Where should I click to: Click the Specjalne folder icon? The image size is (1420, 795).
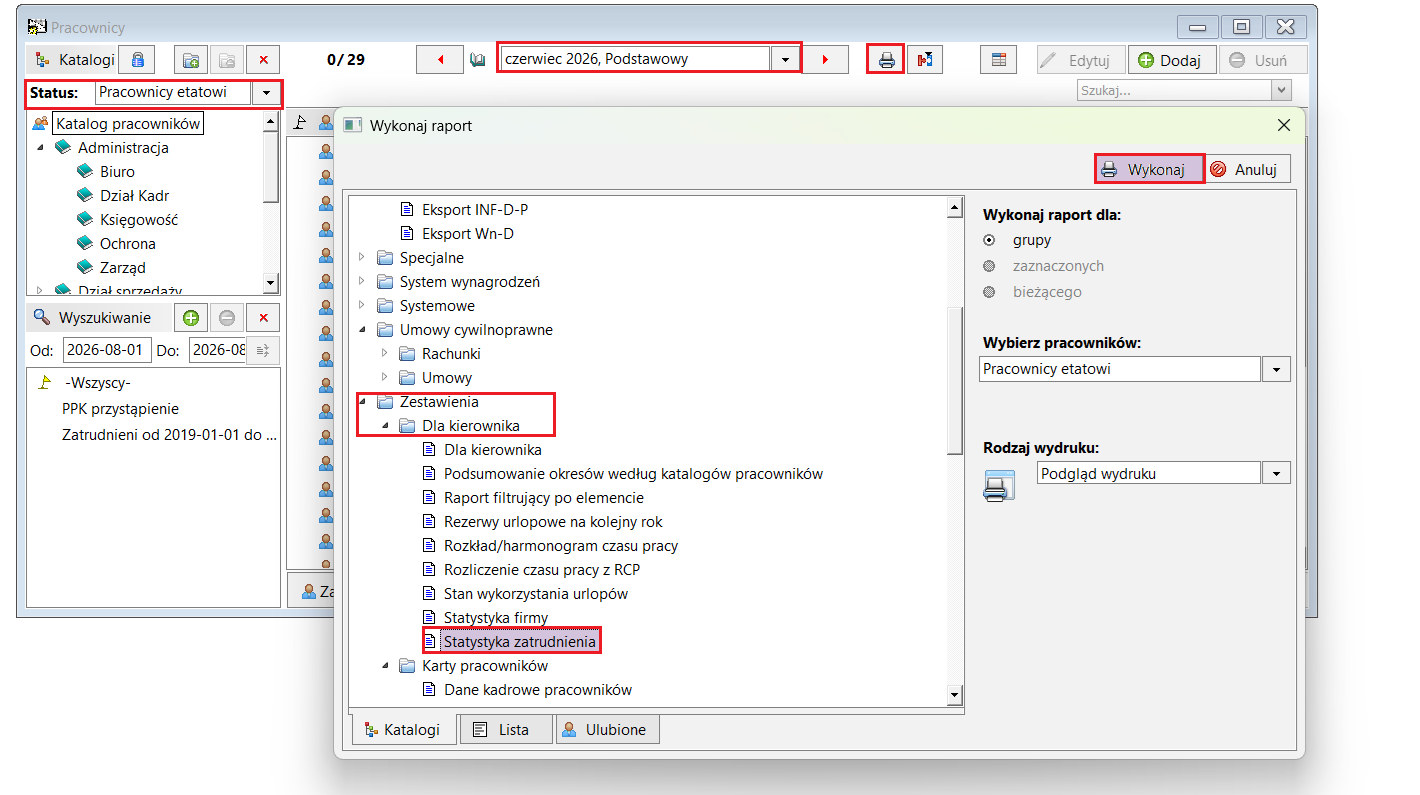click(x=385, y=258)
